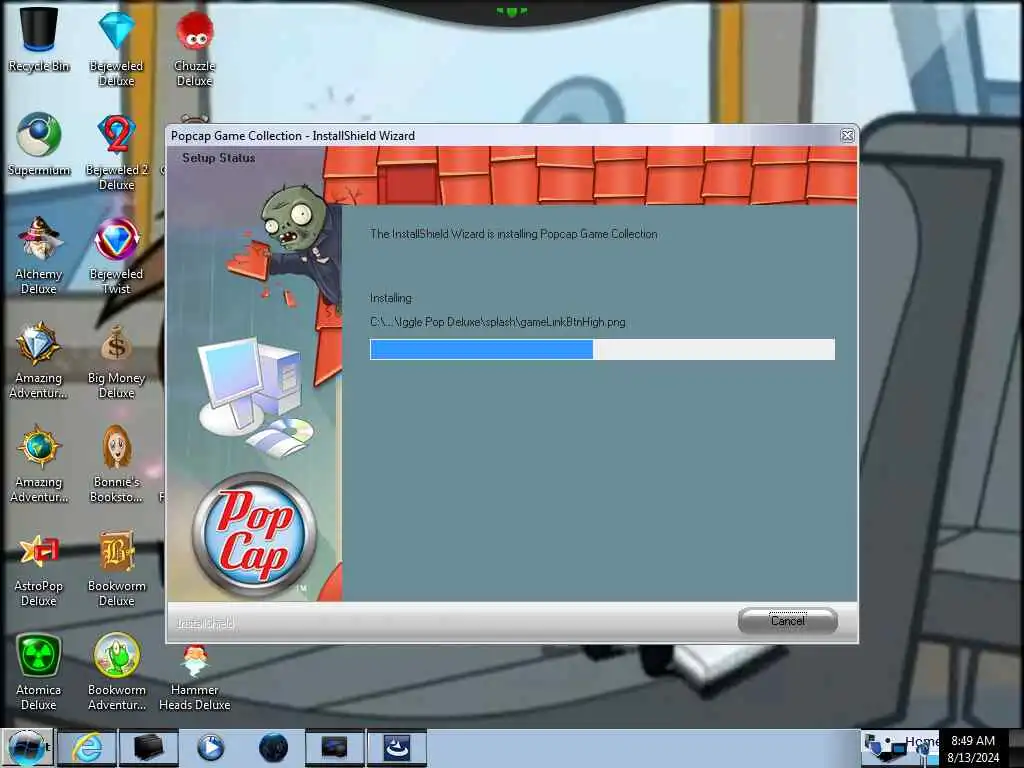Open the dark screen taskbar application
This screenshot has width=1024, height=768.
(x=334, y=748)
